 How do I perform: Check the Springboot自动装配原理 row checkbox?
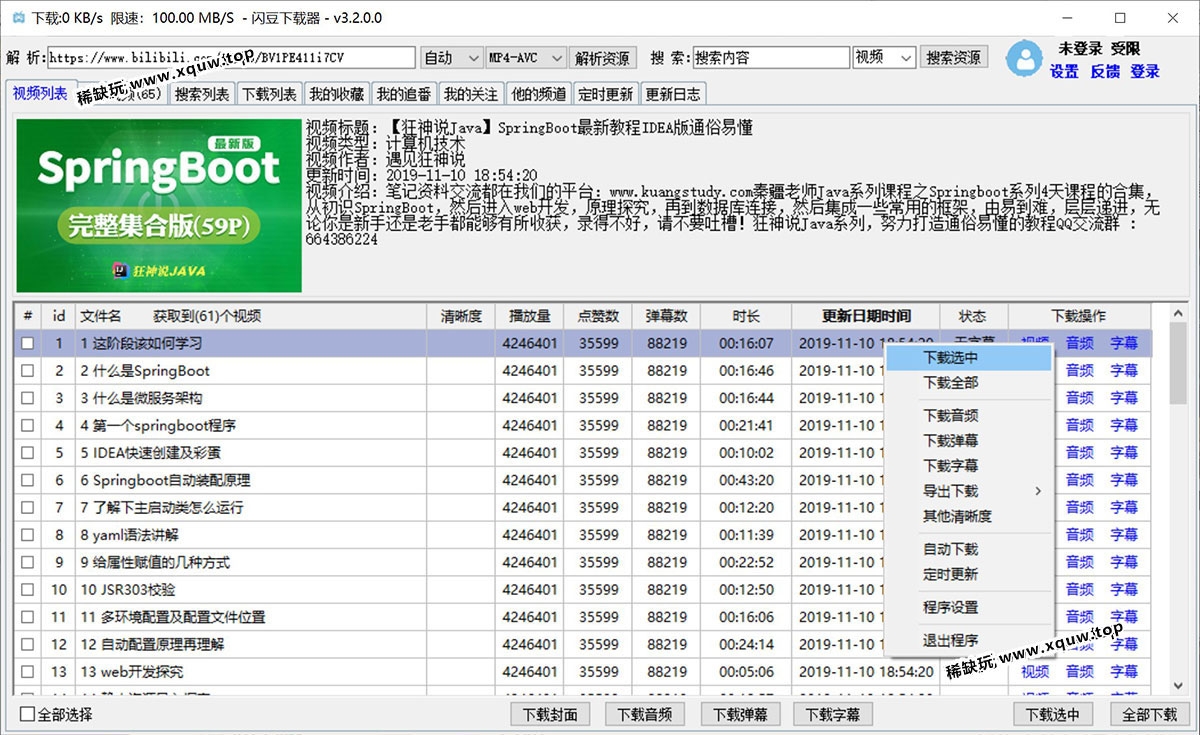[x=28, y=481]
